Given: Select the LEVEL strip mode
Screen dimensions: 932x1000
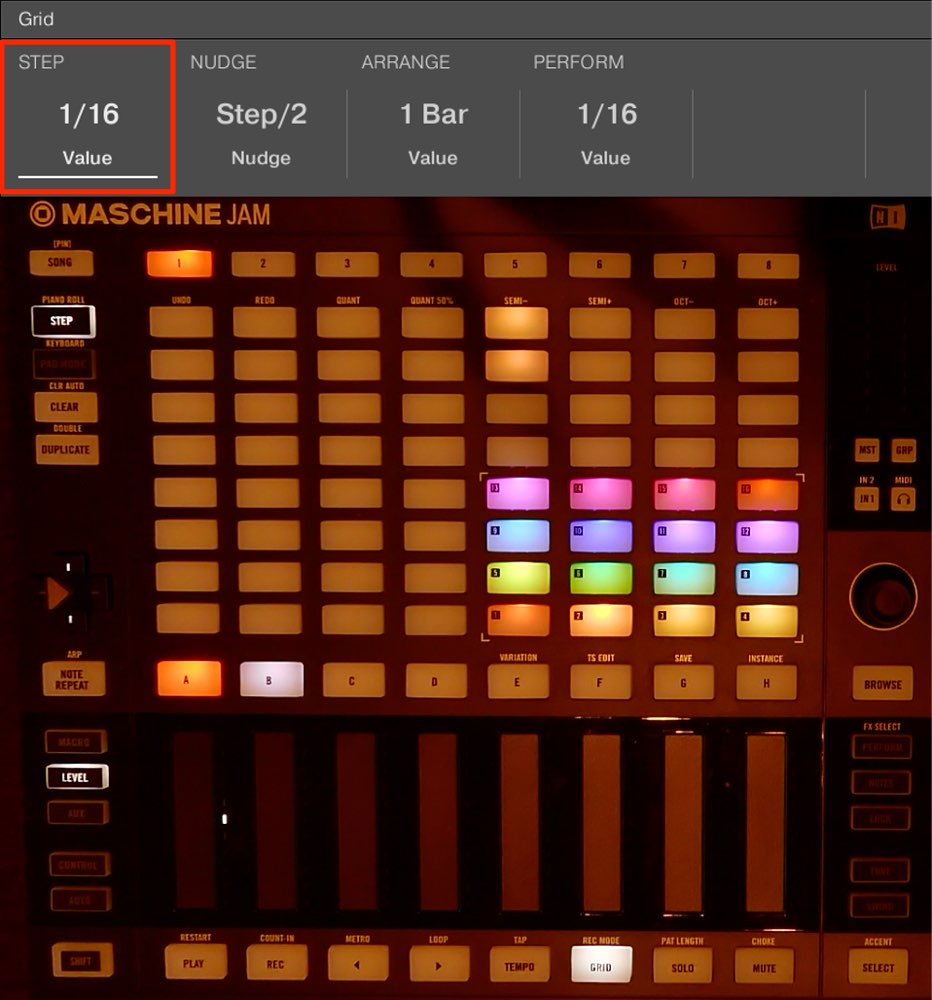Looking at the screenshot, I should point(77,777).
